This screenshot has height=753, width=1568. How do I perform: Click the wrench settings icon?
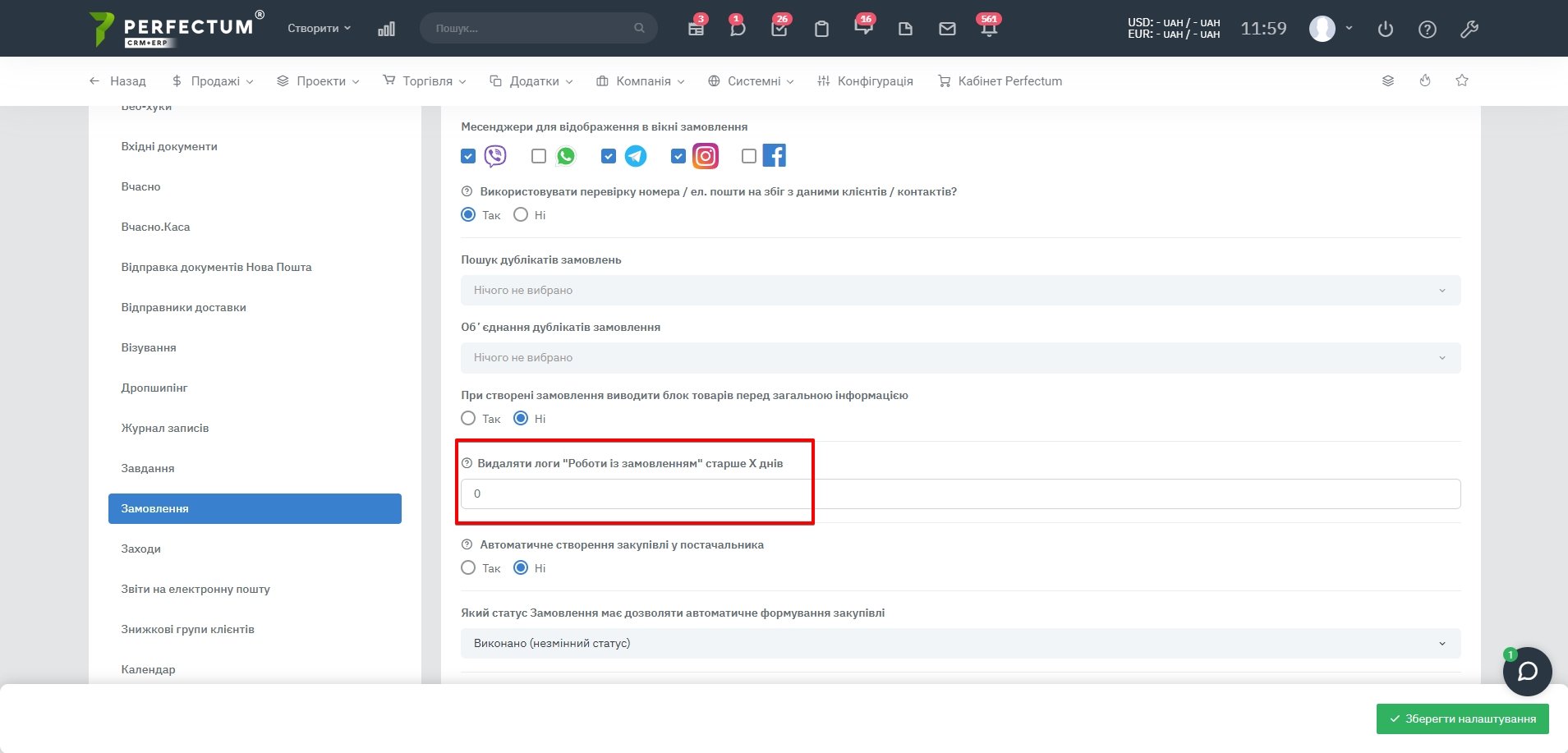point(1469,30)
